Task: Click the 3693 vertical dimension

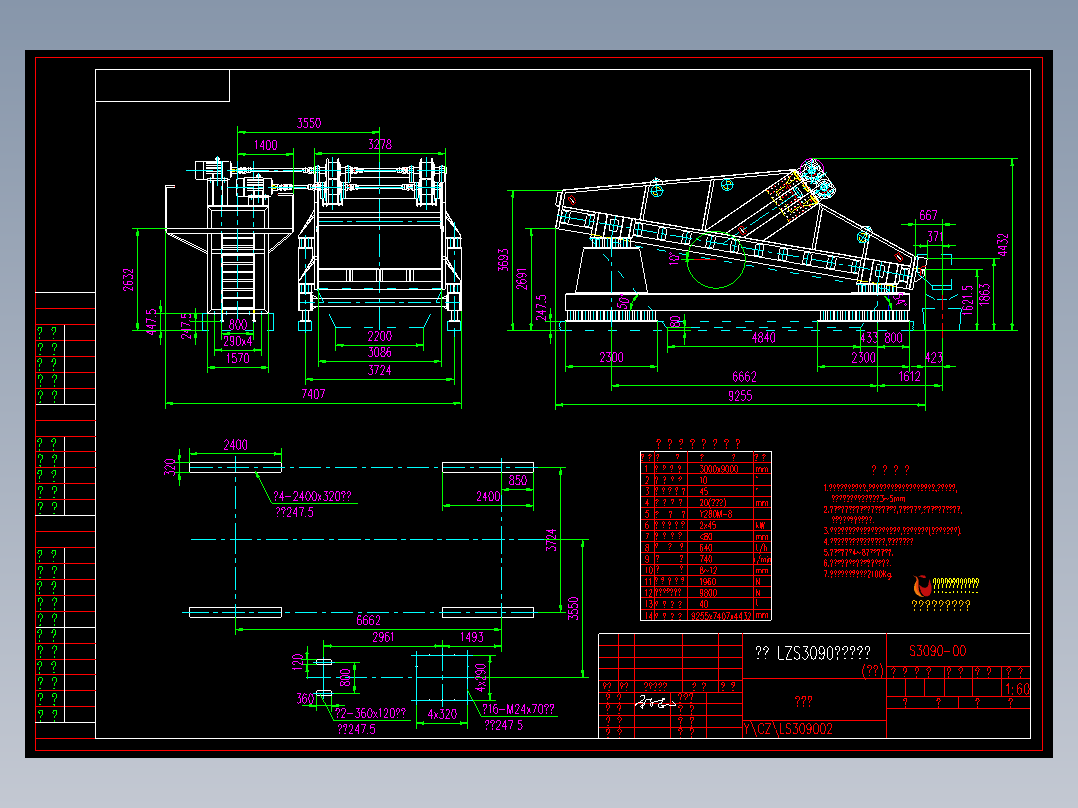Action: pos(503,260)
